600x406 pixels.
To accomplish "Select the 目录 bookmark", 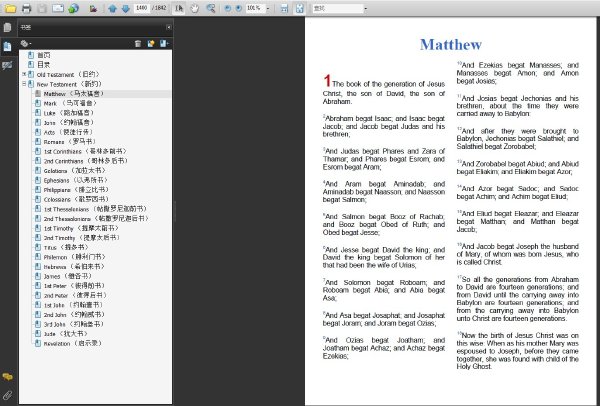I will point(43,65).
